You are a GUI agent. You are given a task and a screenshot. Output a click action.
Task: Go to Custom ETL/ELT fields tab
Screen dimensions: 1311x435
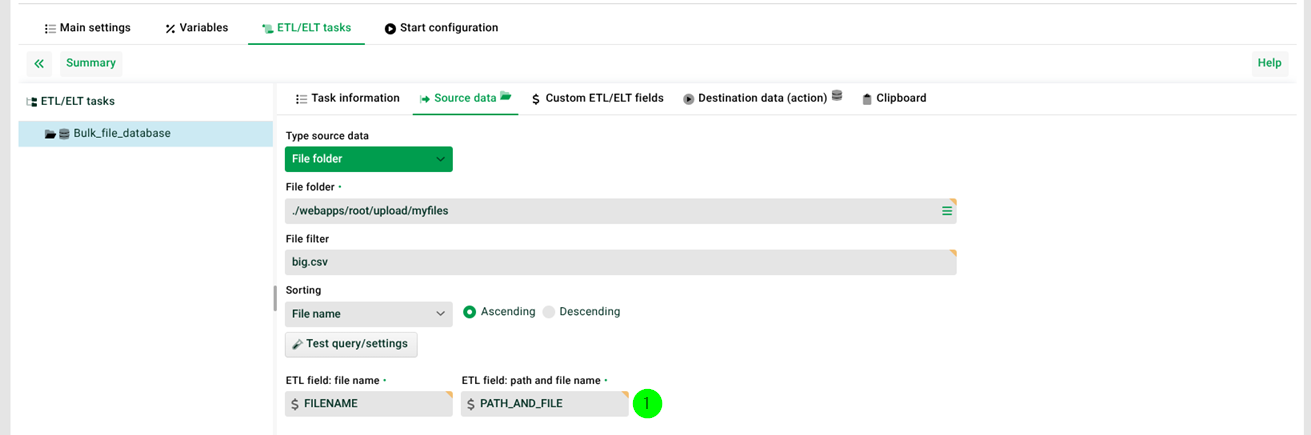[x=597, y=98]
